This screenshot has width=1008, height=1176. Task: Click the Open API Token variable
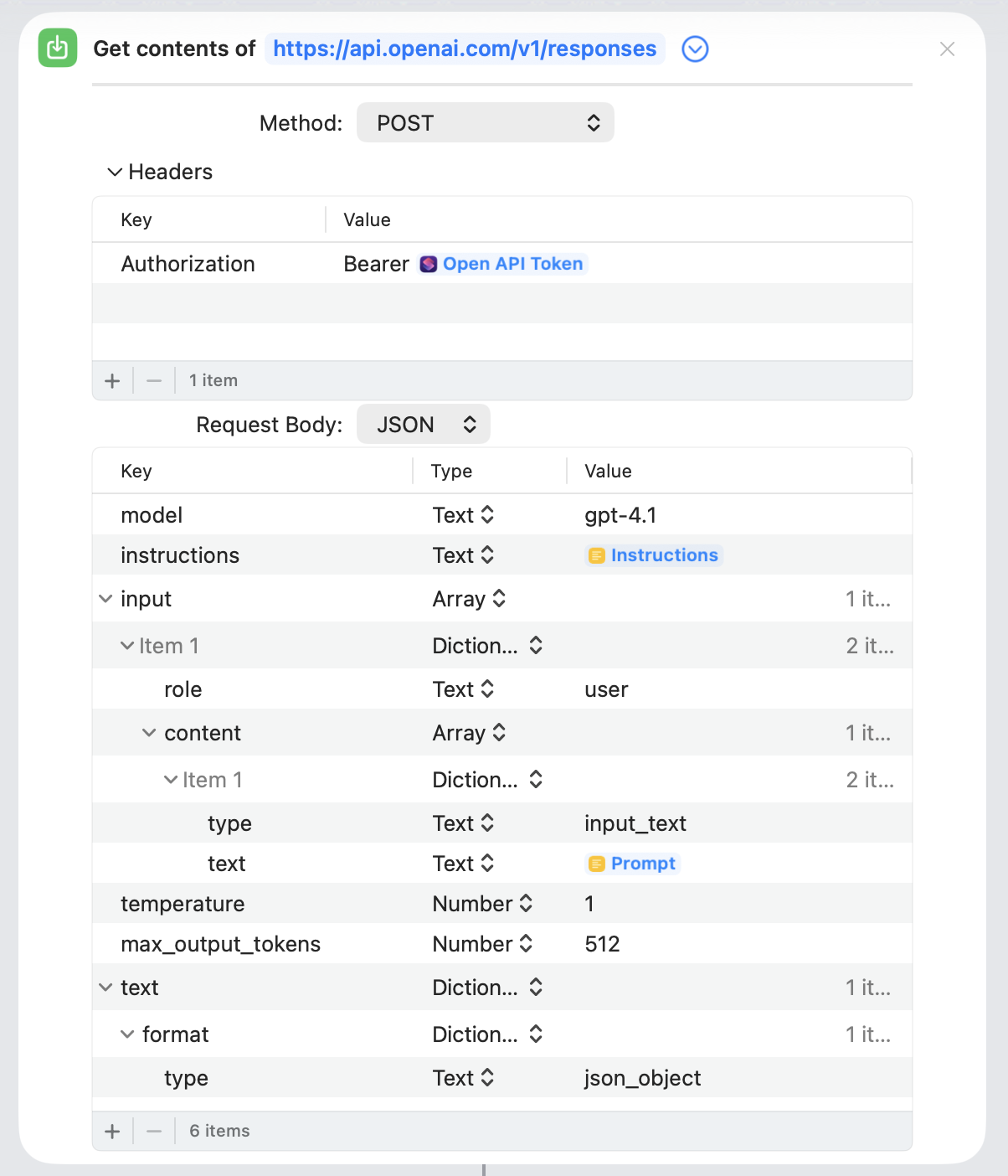[503, 264]
